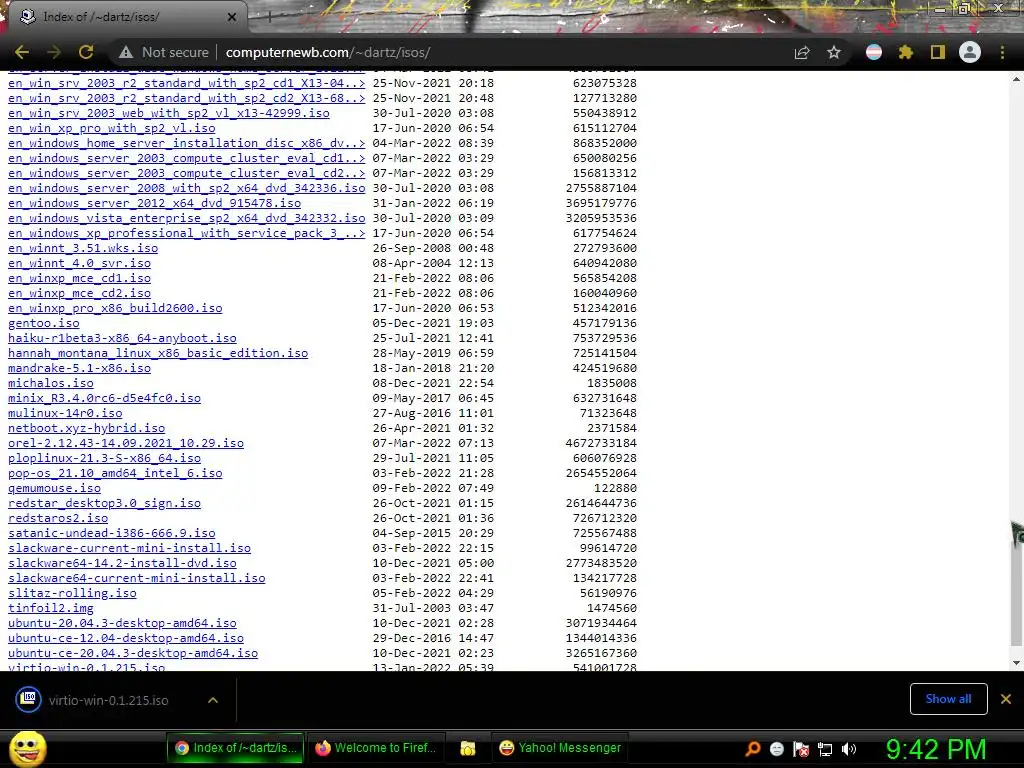Open haiku-r1beta3-x86_64-anyboot.iso link
The height and width of the screenshot is (768, 1024).
point(122,338)
